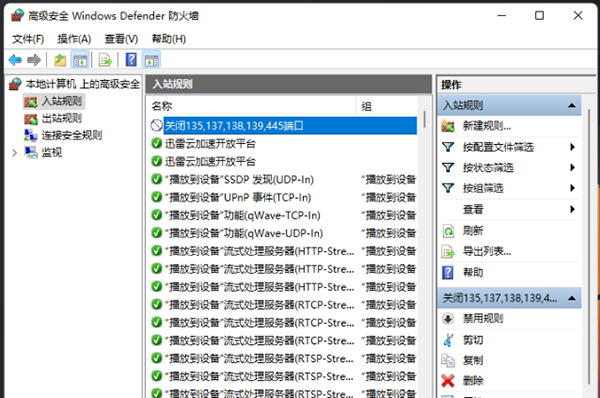Click green check icon of qWave-TCP-In rule
The width and height of the screenshot is (600, 398).
coord(157,215)
